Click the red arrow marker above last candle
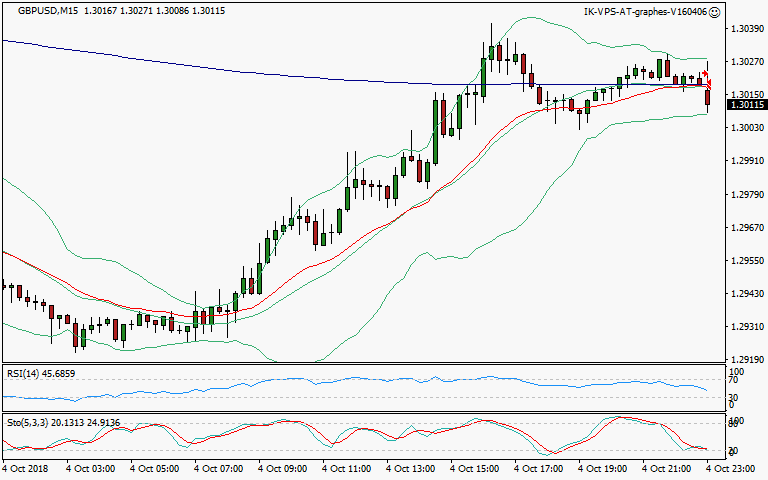The image size is (768, 480). click(x=704, y=73)
